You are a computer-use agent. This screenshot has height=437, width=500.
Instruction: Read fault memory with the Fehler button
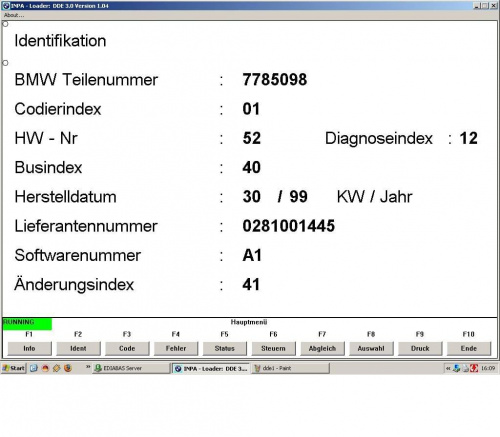coord(176,348)
